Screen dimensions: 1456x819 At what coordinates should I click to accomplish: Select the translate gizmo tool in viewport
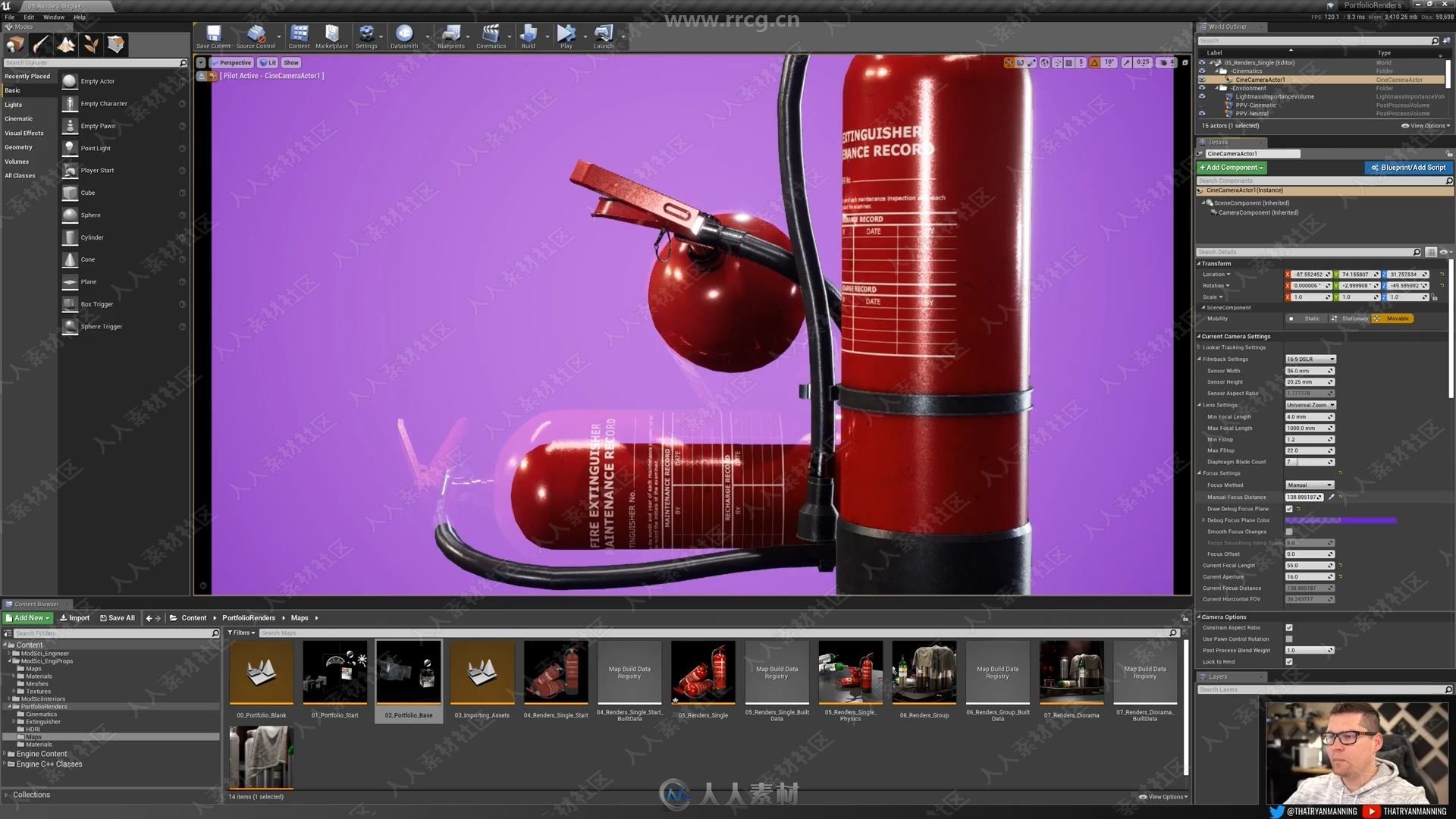(1009, 63)
